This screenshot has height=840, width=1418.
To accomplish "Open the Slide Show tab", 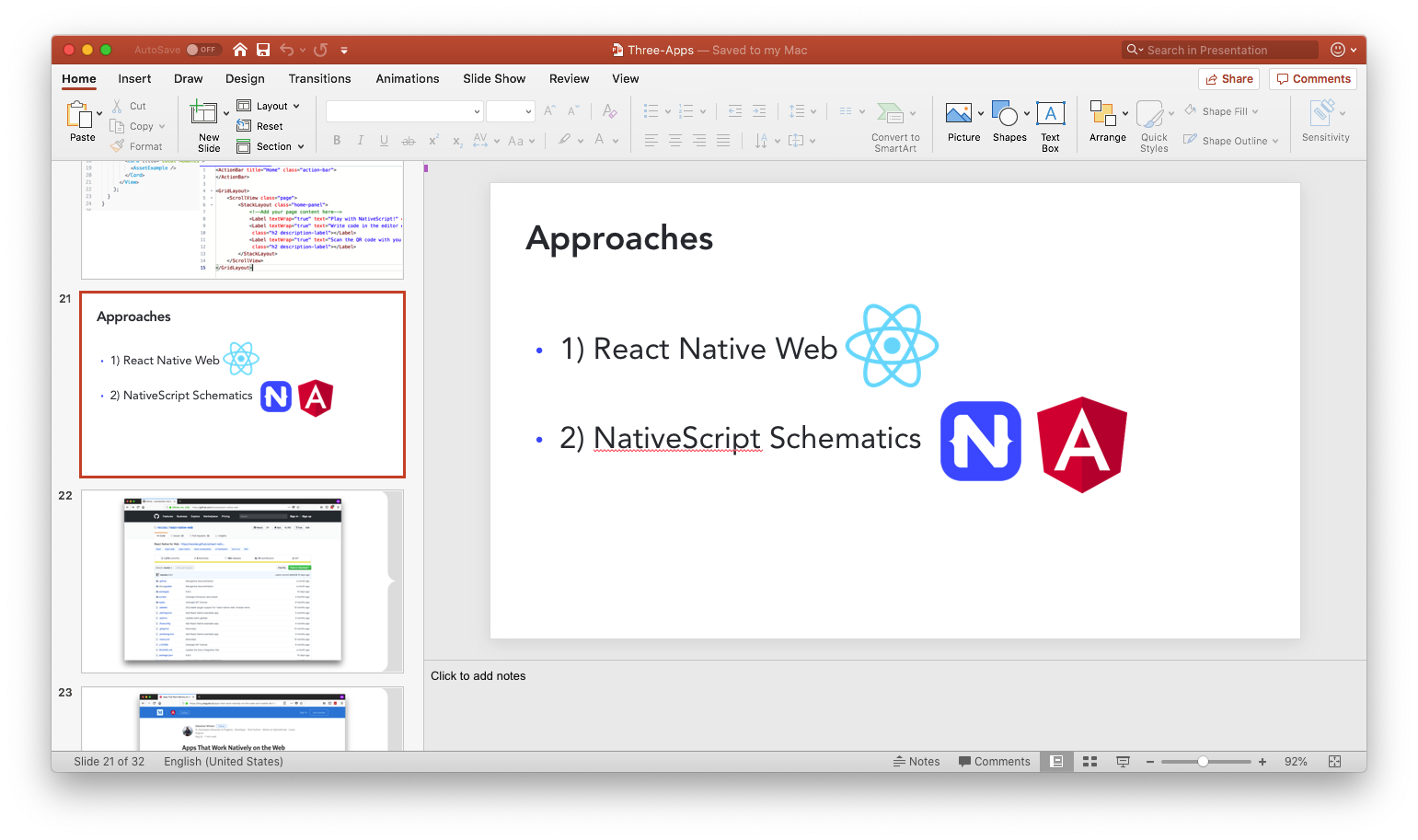I will (x=494, y=79).
